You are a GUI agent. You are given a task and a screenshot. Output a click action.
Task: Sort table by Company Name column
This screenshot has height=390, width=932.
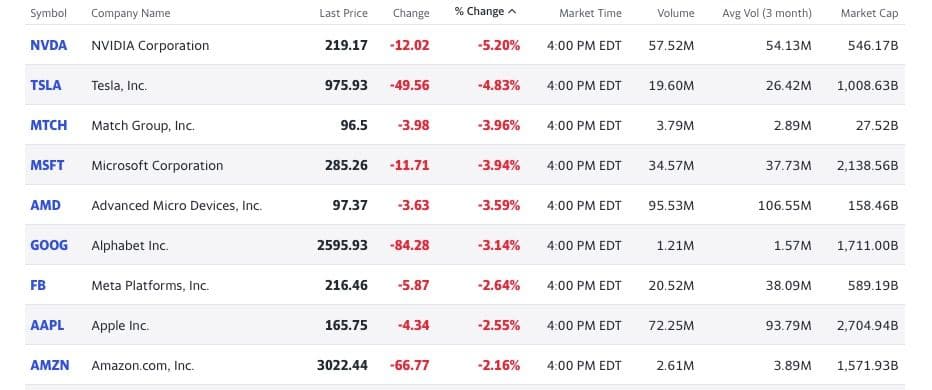(131, 13)
